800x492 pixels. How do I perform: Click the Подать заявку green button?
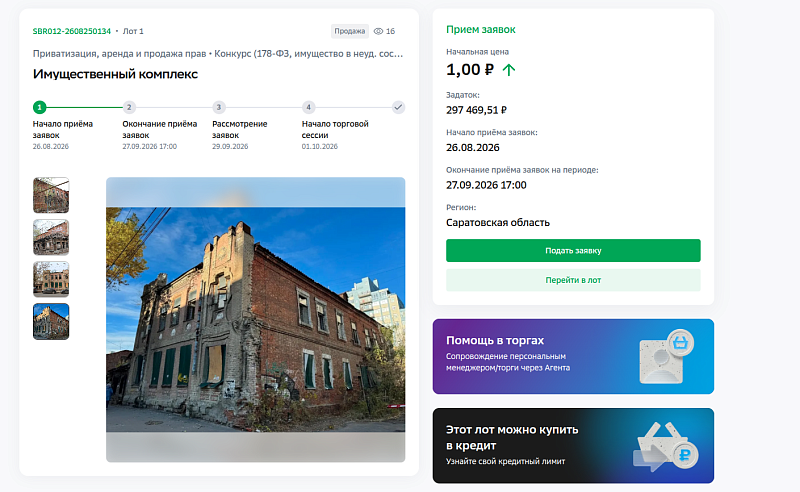(573, 251)
